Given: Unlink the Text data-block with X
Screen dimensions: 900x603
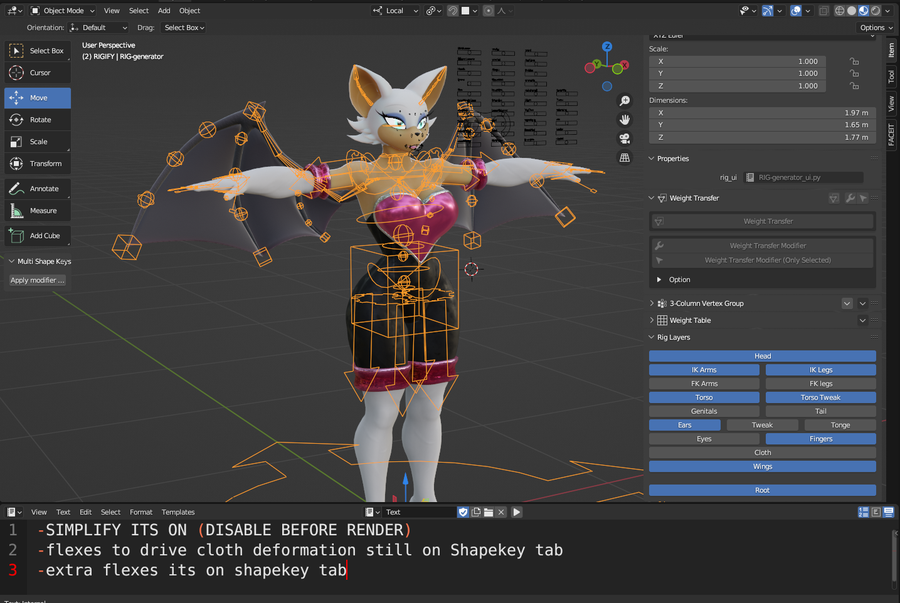Looking at the screenshot, I should (501, 512).
